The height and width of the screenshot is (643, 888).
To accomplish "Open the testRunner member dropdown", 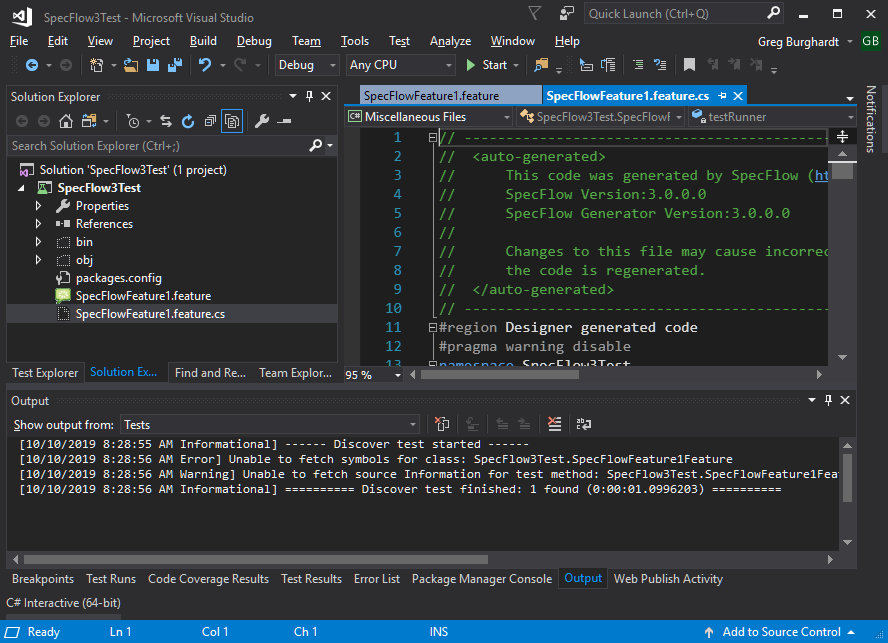I will tap(772, 117).
